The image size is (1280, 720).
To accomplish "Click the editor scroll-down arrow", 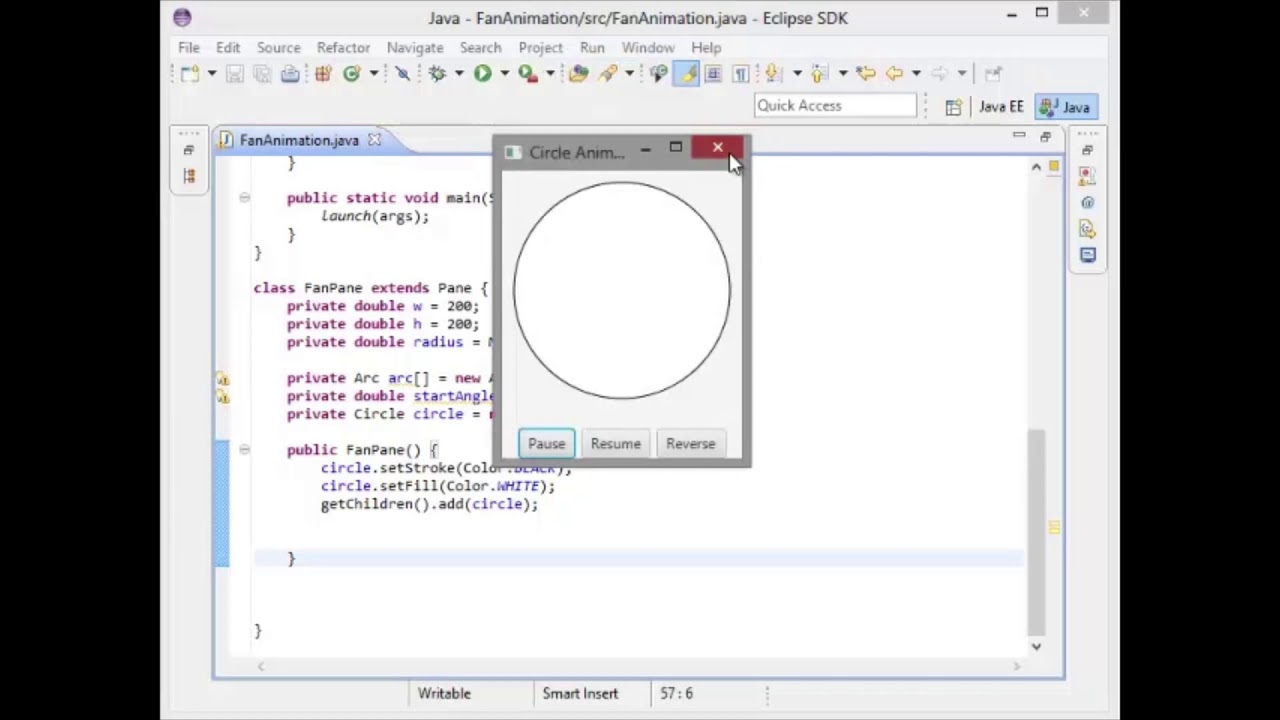I will coord(1036,646).
